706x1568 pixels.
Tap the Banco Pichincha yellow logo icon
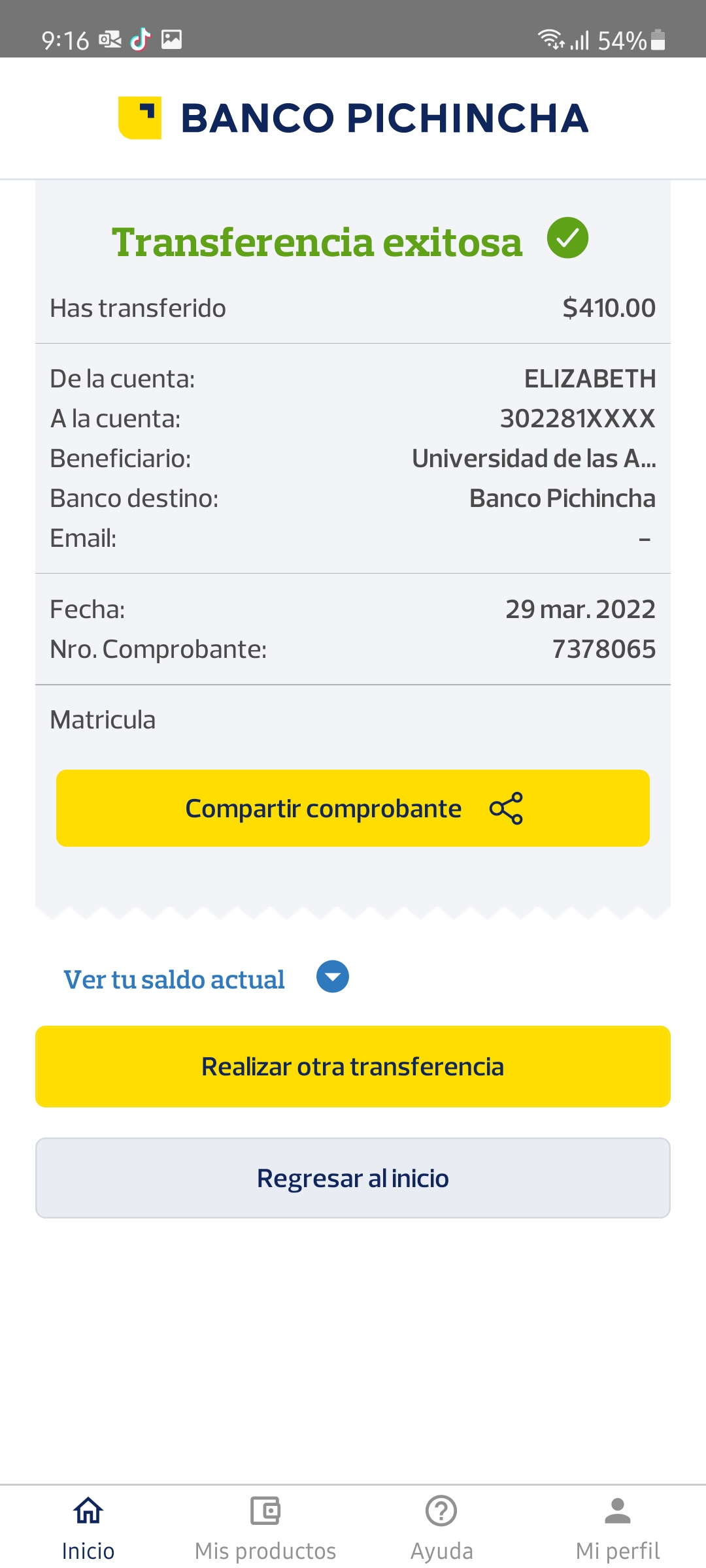click(x=140, y=118)
